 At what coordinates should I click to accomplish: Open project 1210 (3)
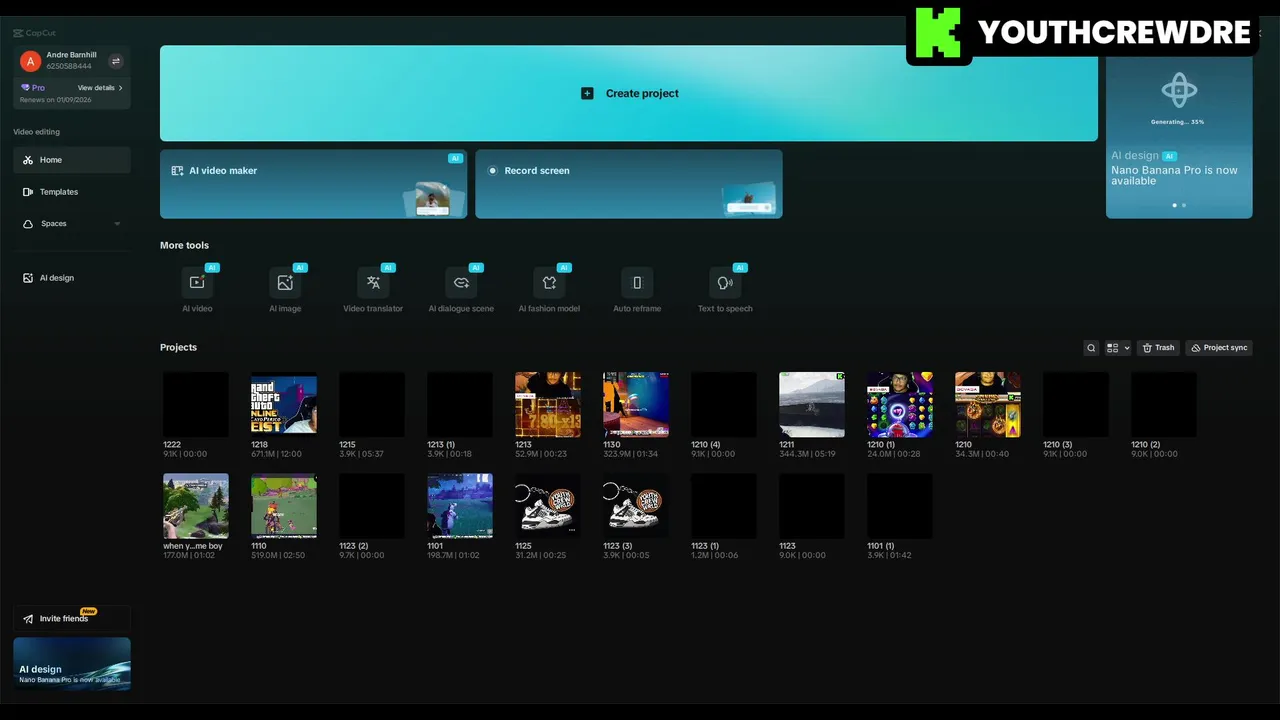(1075, 404)
